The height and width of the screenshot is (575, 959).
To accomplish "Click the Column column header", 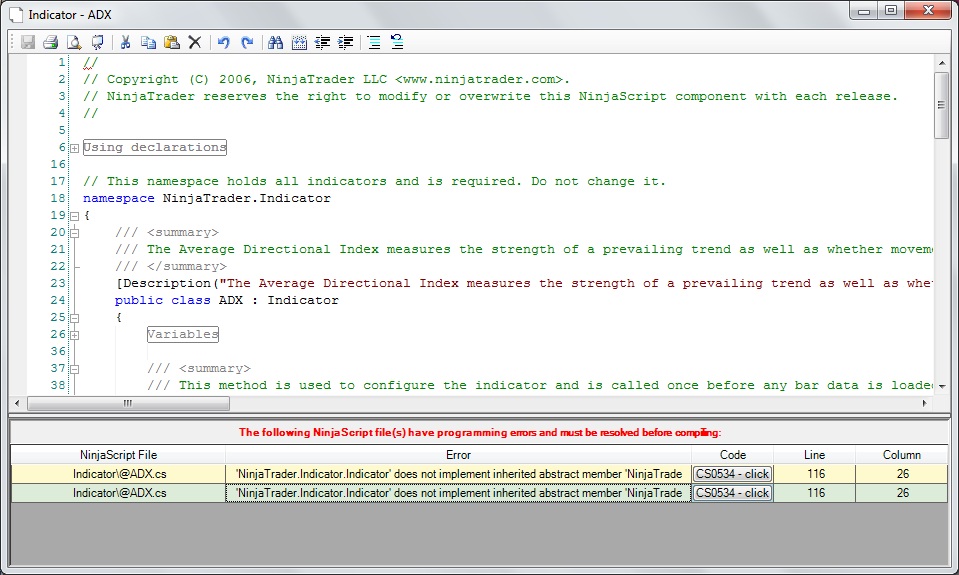I will (902, 454).
